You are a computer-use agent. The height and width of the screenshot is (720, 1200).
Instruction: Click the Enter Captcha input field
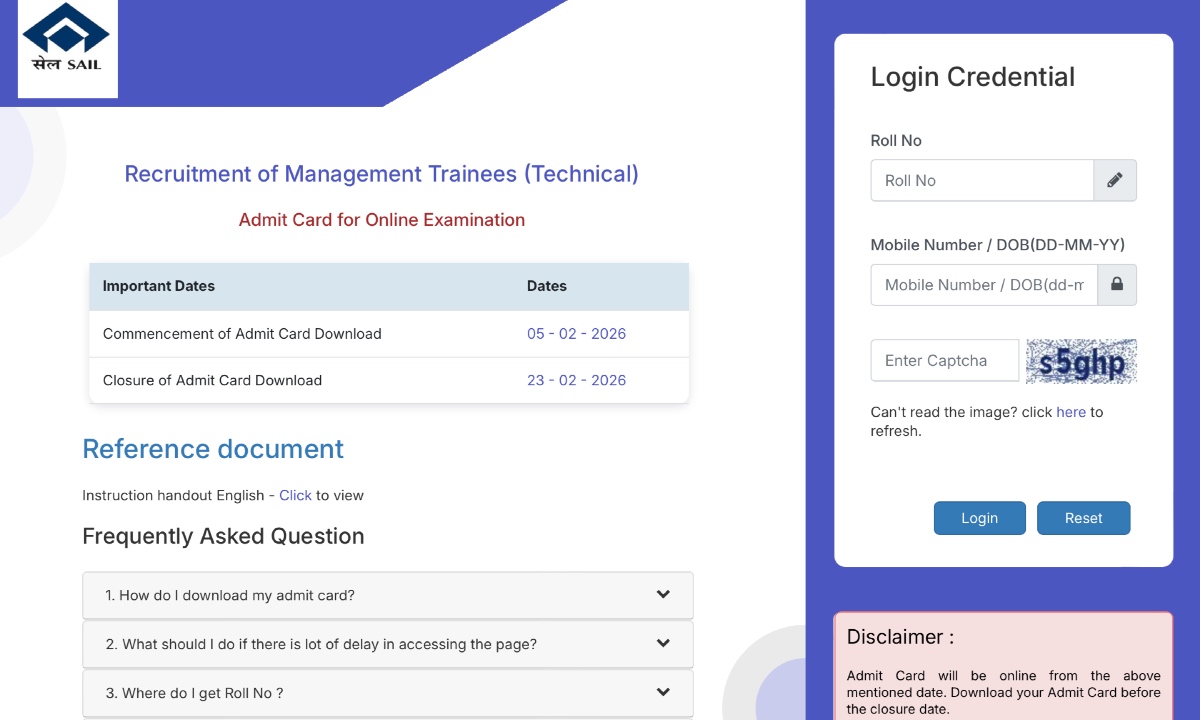(x=944, y=360)
